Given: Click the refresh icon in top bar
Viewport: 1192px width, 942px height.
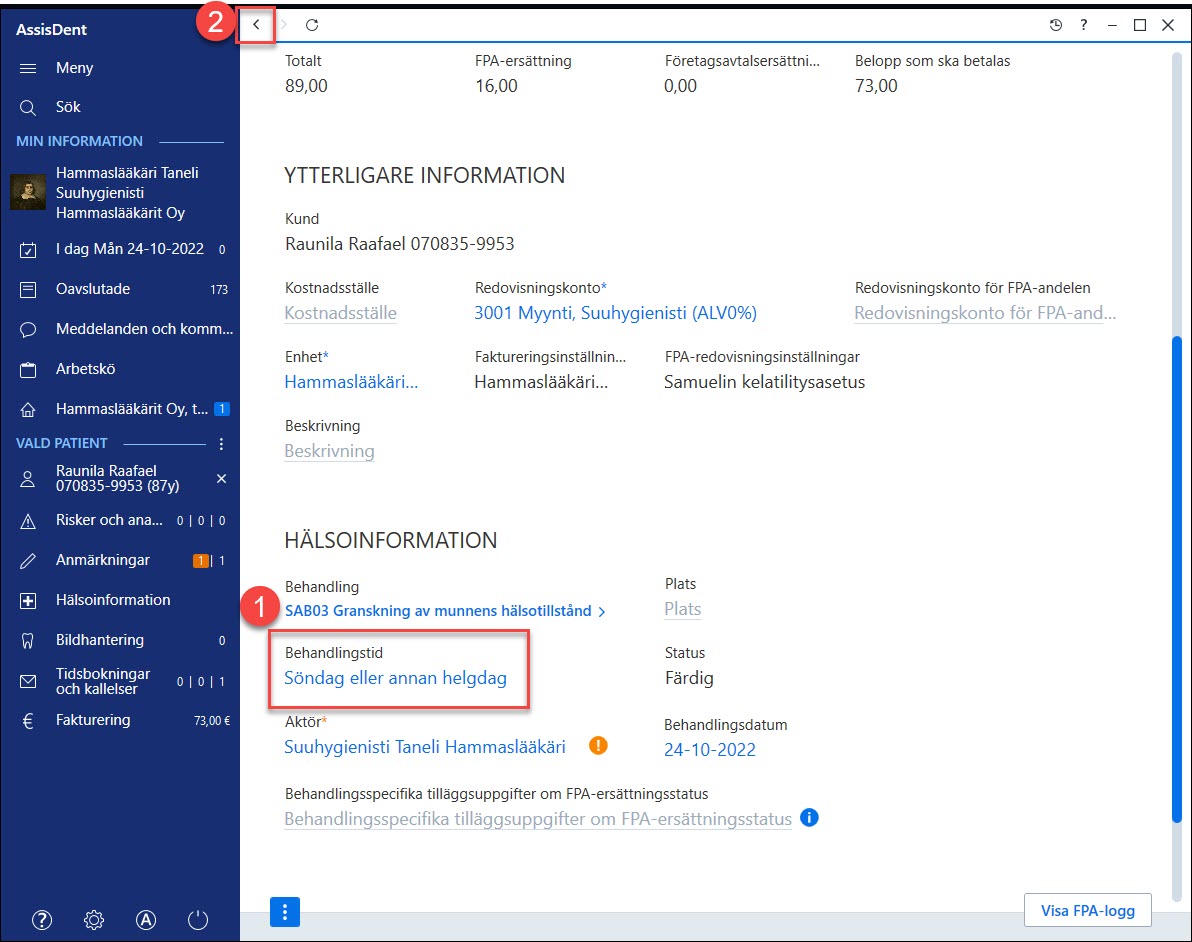Looking at the screenshot, I should pos(312,25).
